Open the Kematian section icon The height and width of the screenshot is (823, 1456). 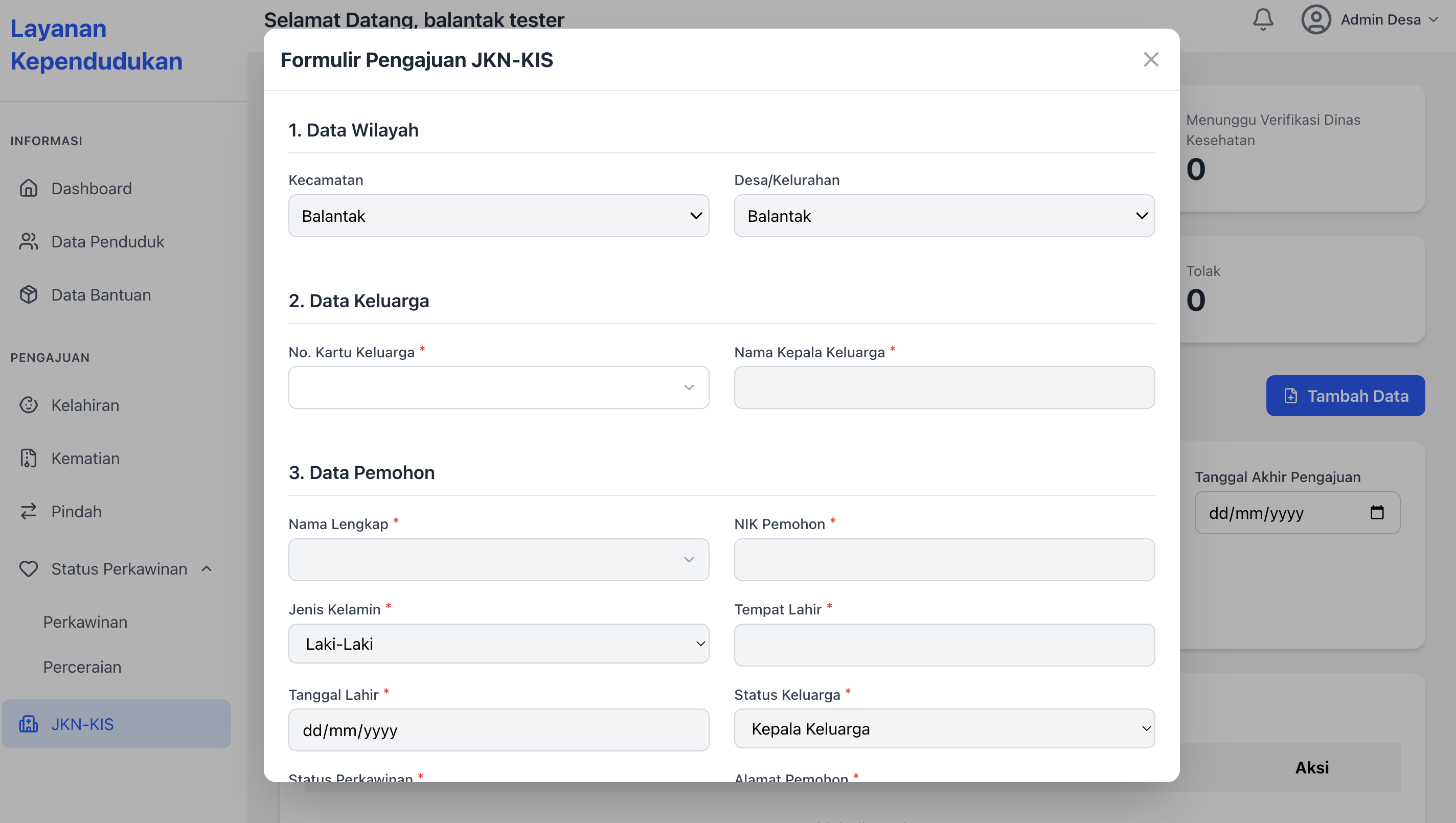tap(29, 458)
